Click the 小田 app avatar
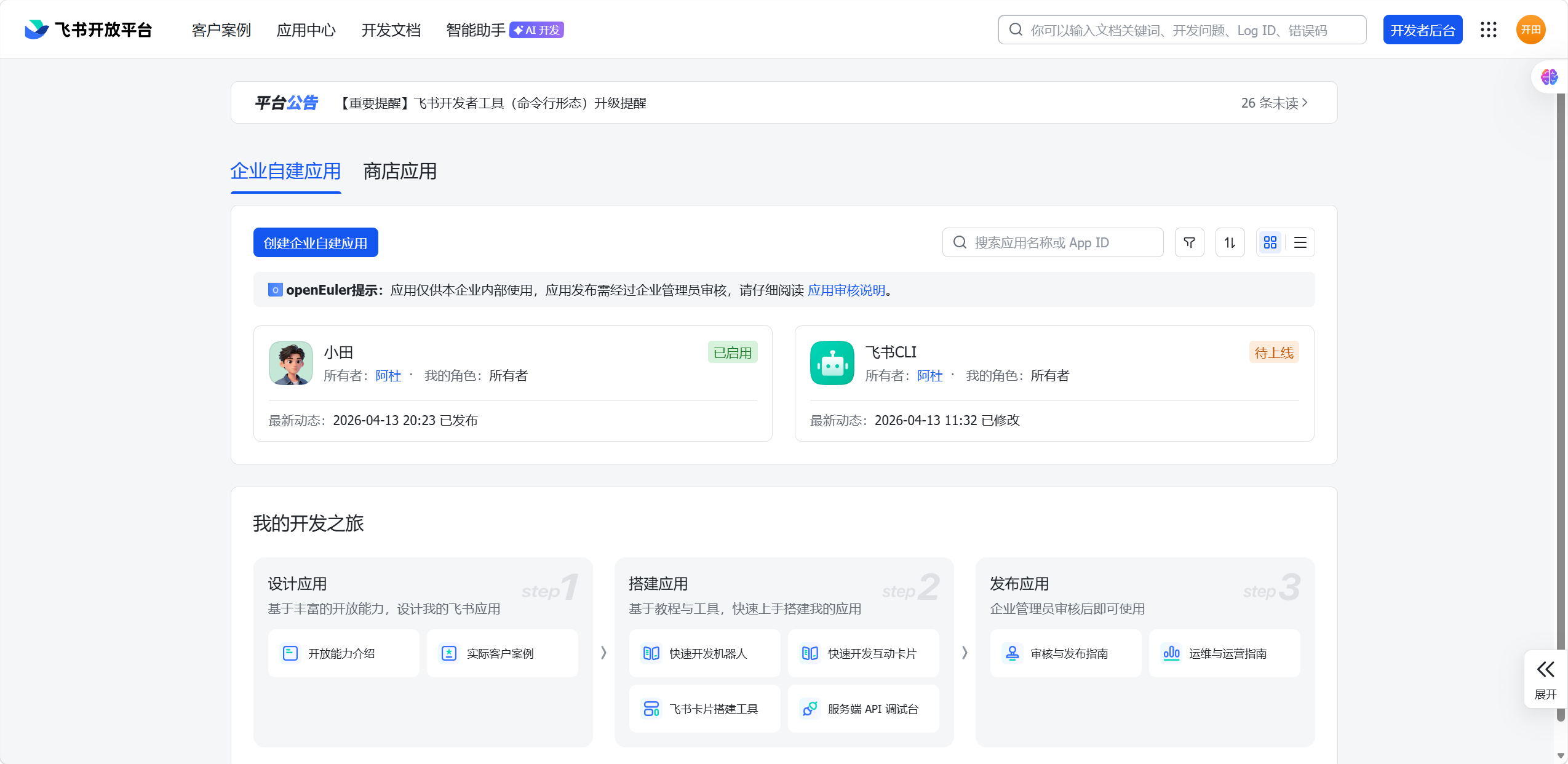This screenshot has width=1568, height=764. (290, 363)
